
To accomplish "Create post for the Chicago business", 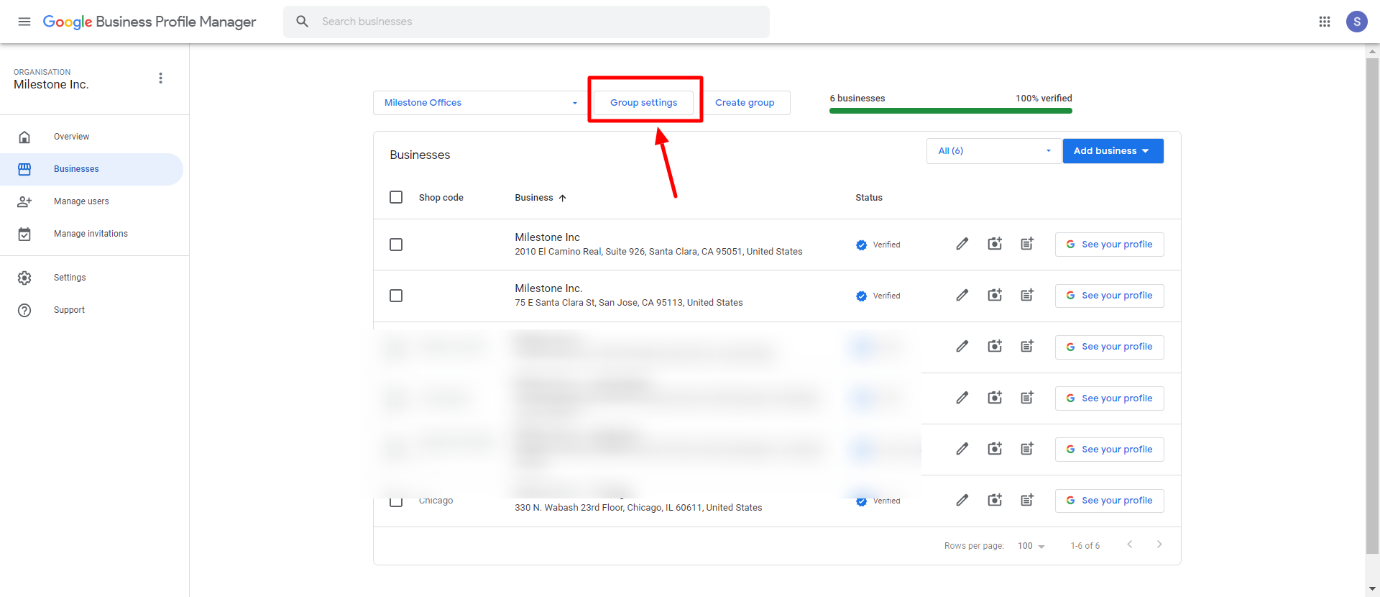I will [1027, 500].
